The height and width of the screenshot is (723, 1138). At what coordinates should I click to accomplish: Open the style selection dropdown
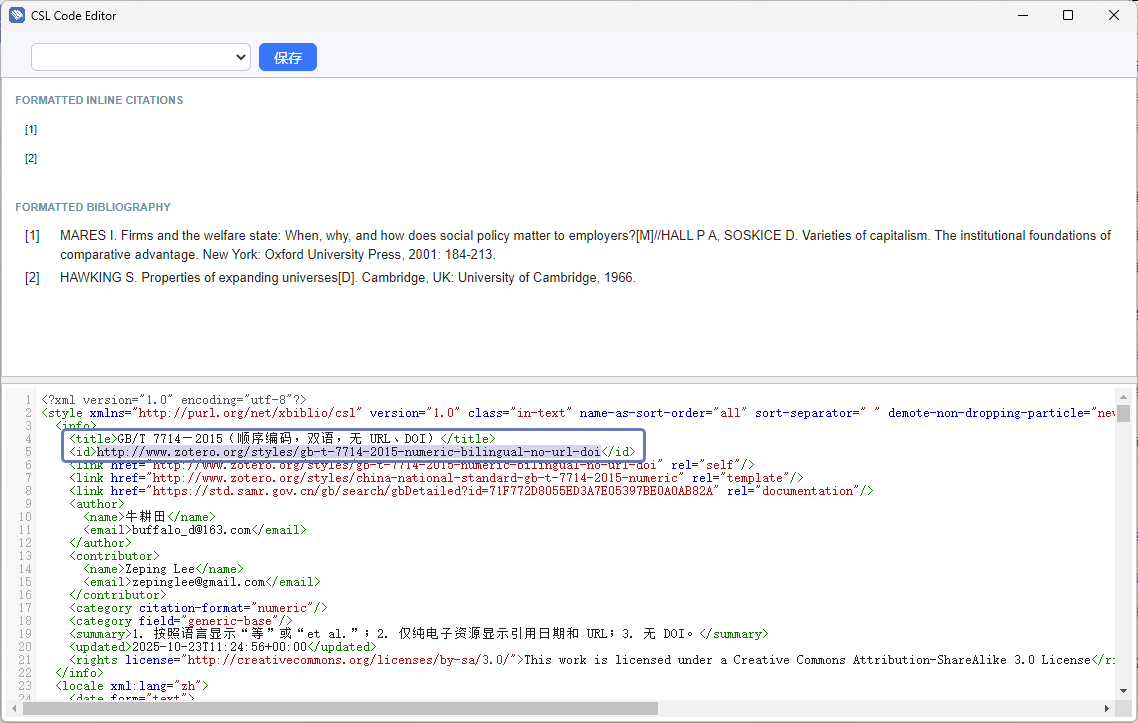[x=141, y=57]
